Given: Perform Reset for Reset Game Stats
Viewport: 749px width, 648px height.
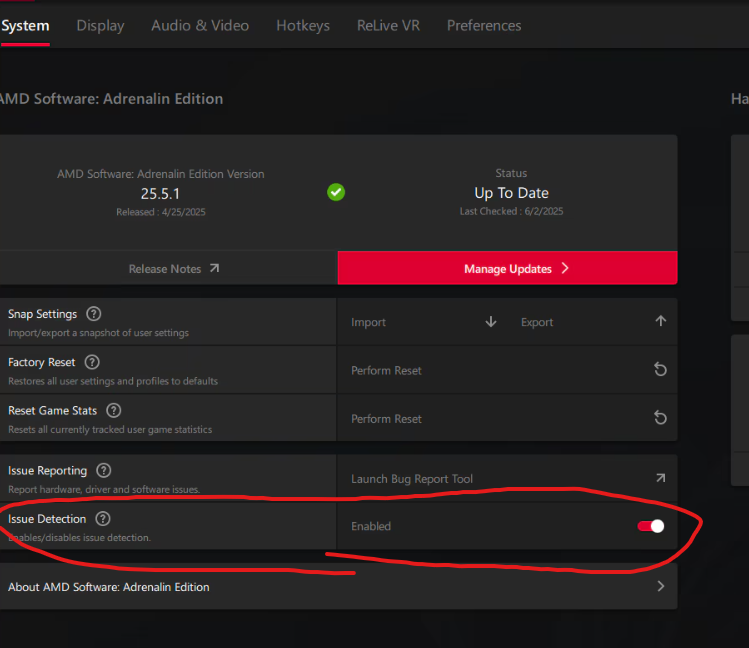Looking at the screenshot, I should (507, 418).
